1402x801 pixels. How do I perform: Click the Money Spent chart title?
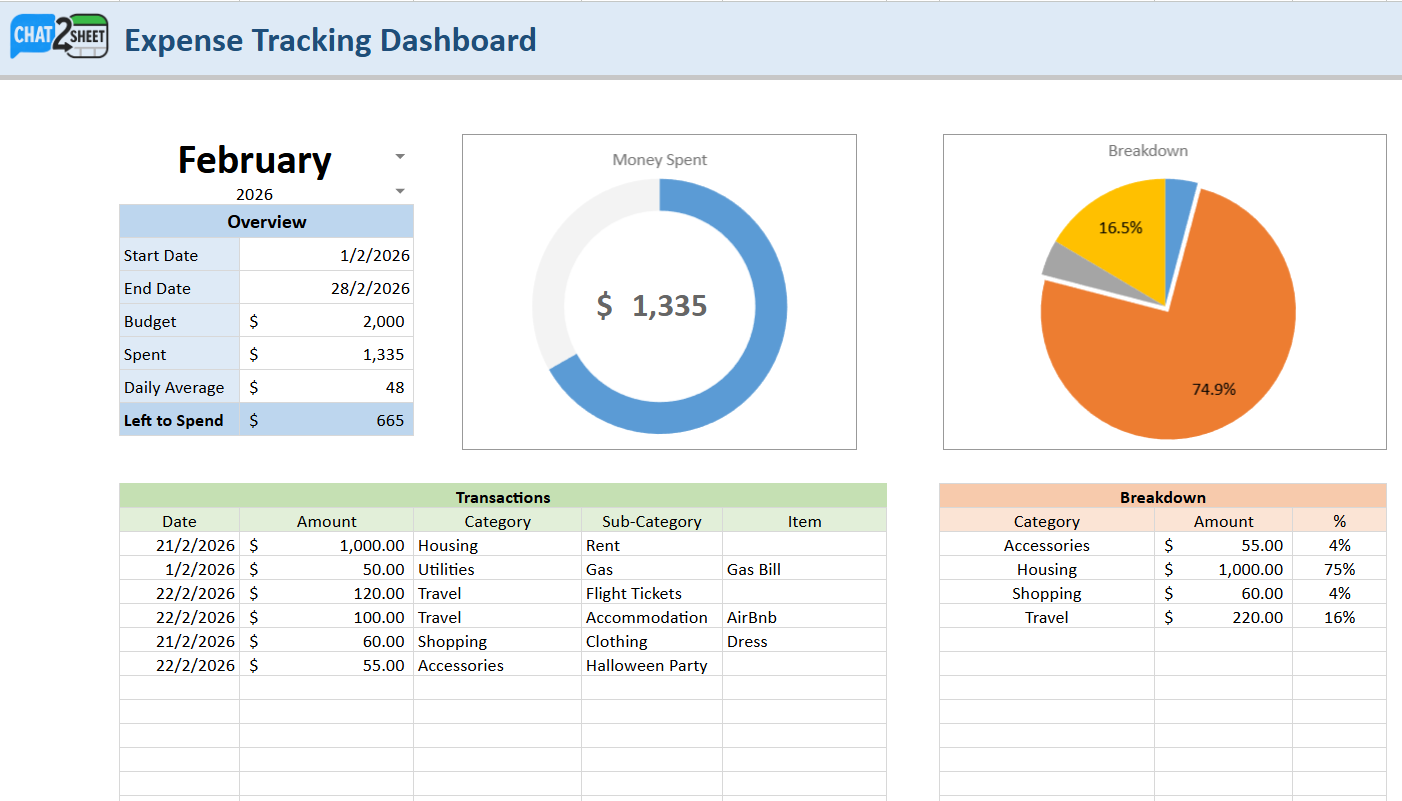click(659, 160)
